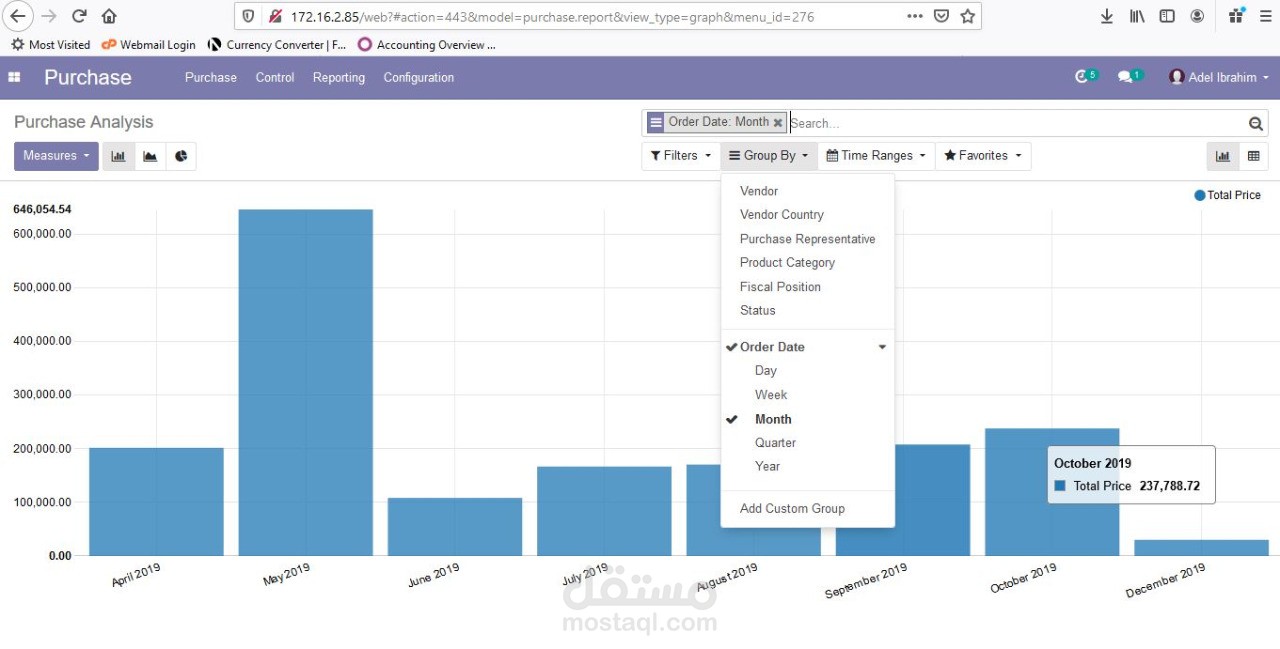Switch to pie chart view
The width and height of the screenshot is (1280, 649).
click(x=181, y=156)
